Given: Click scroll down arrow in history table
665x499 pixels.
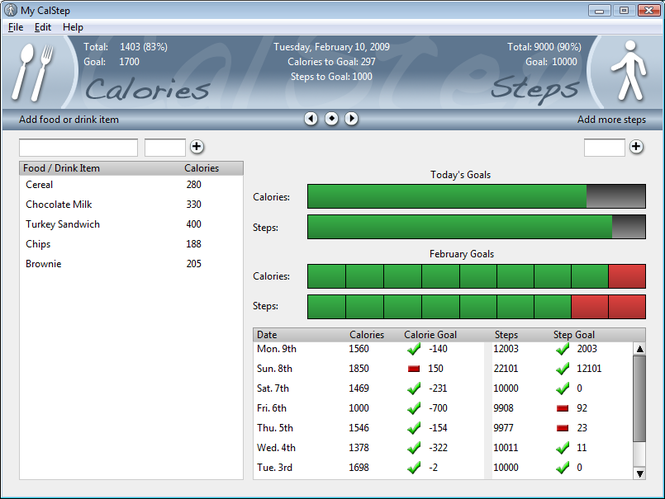Looking at the screenshot, I should [640, 473].
